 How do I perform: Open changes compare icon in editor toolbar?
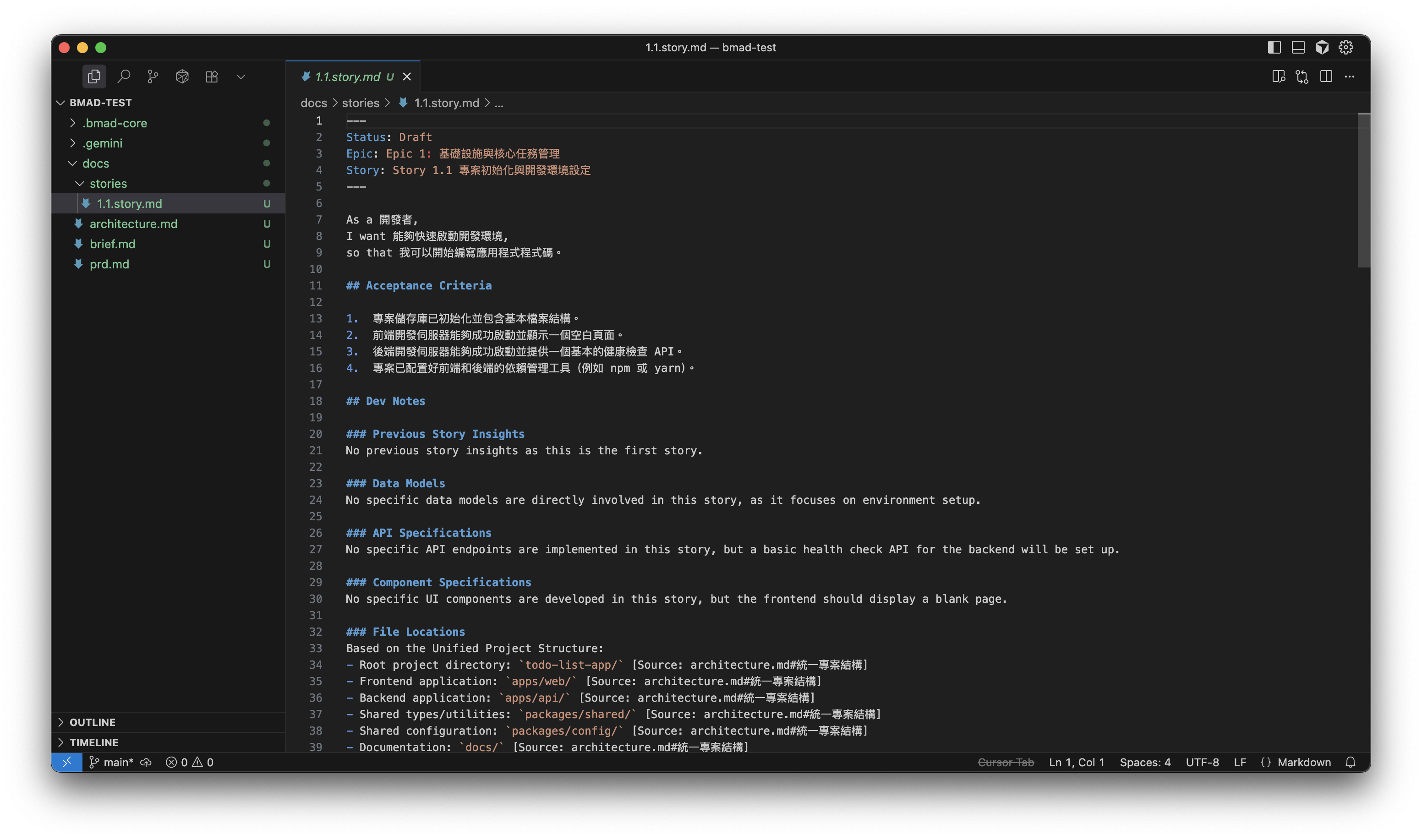[x=1302, y=76]
